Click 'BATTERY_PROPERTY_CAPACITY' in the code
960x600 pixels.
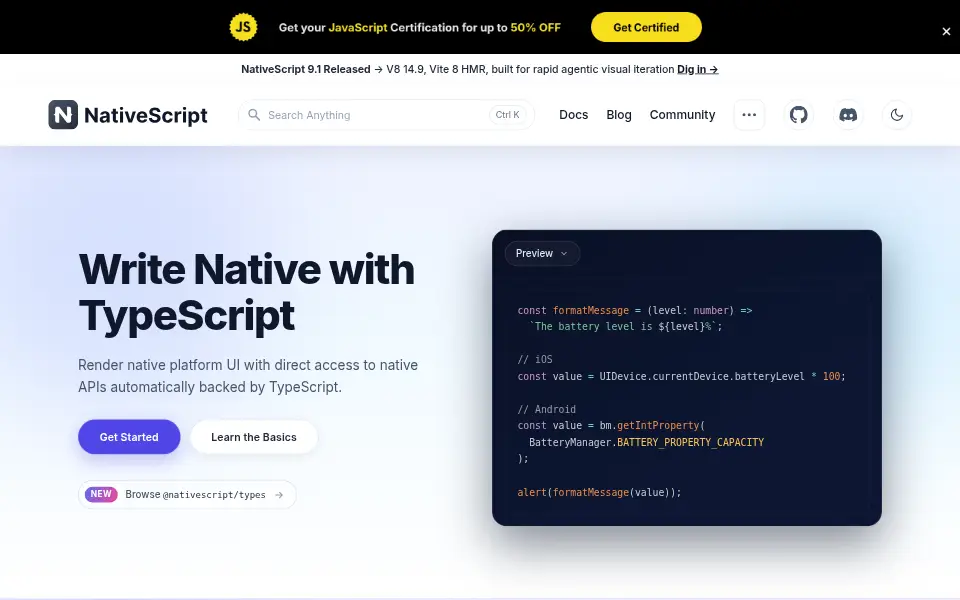point(690,442)
